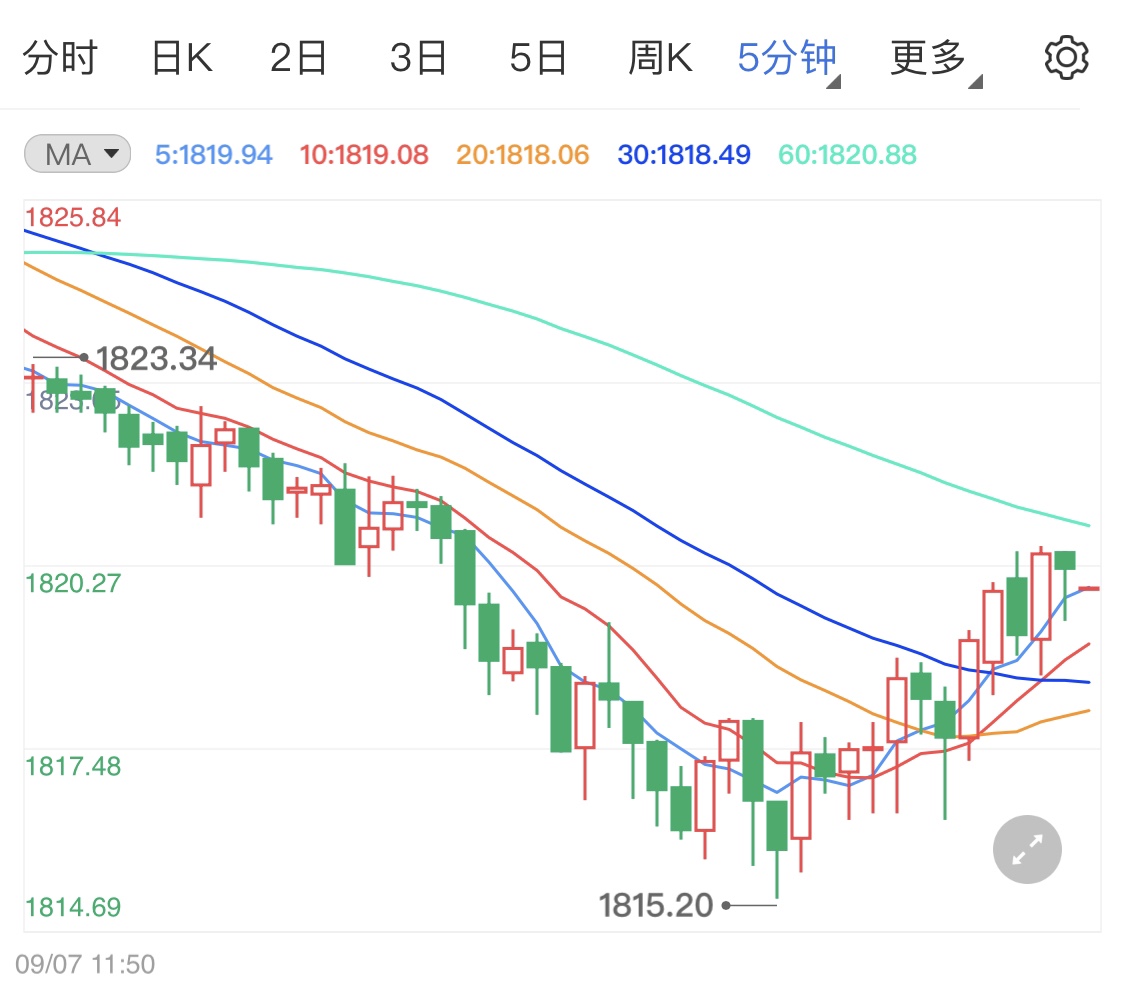Click MA30 value 30:1818.49
The width and height of the screenshot is (1125, 990).
pyautogui.click(x=684, y=154)
